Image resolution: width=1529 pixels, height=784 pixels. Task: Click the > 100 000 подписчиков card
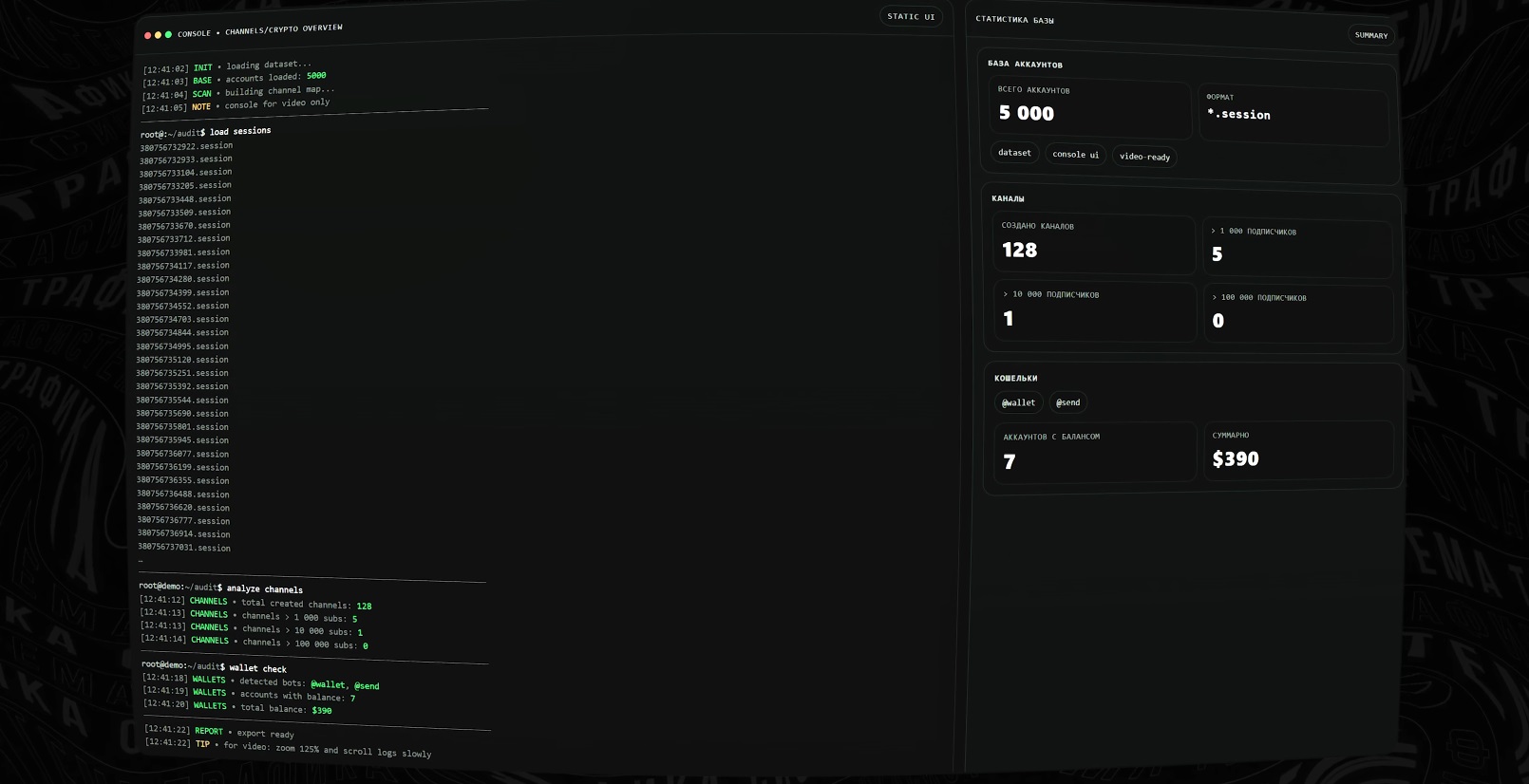coord(1298,314)
